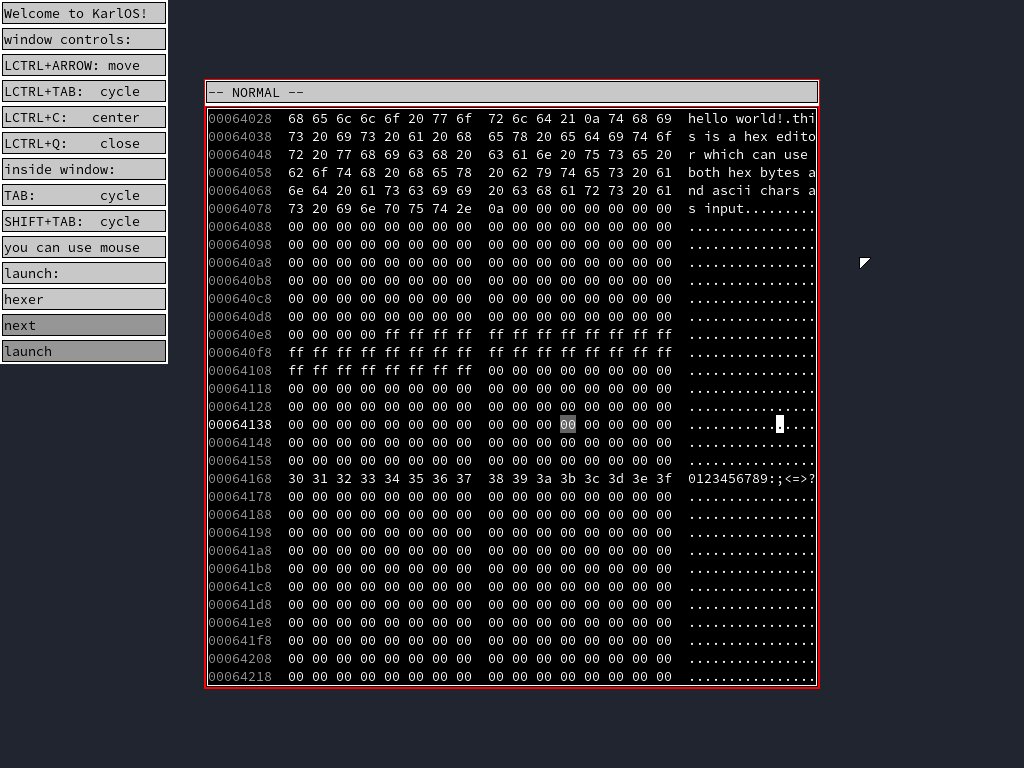Click the last 00 byte at row 00064218
This screenshot has height=768, width=1024.
pos(664,677)
